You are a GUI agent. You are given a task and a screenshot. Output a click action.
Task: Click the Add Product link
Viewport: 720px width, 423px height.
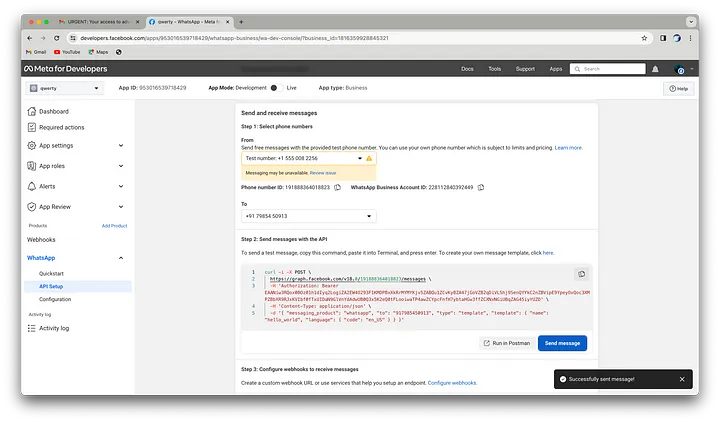click(114, 226)
